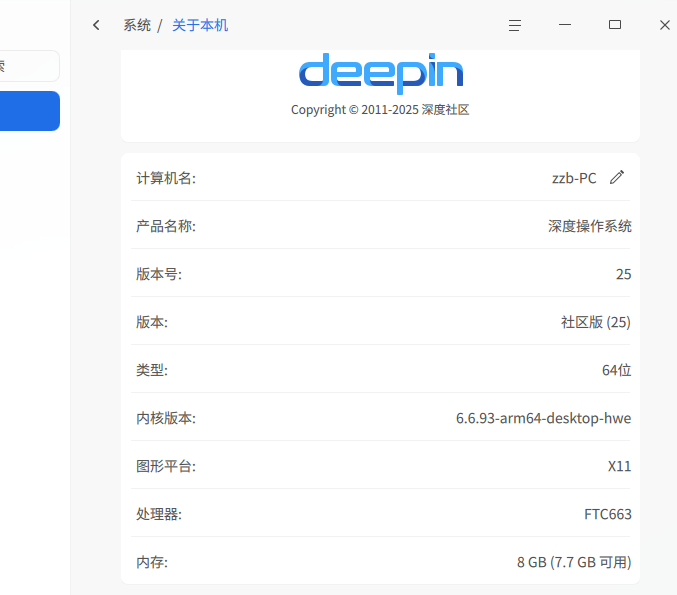
Task: Click the version number value 25
Action: click(623, 274)
